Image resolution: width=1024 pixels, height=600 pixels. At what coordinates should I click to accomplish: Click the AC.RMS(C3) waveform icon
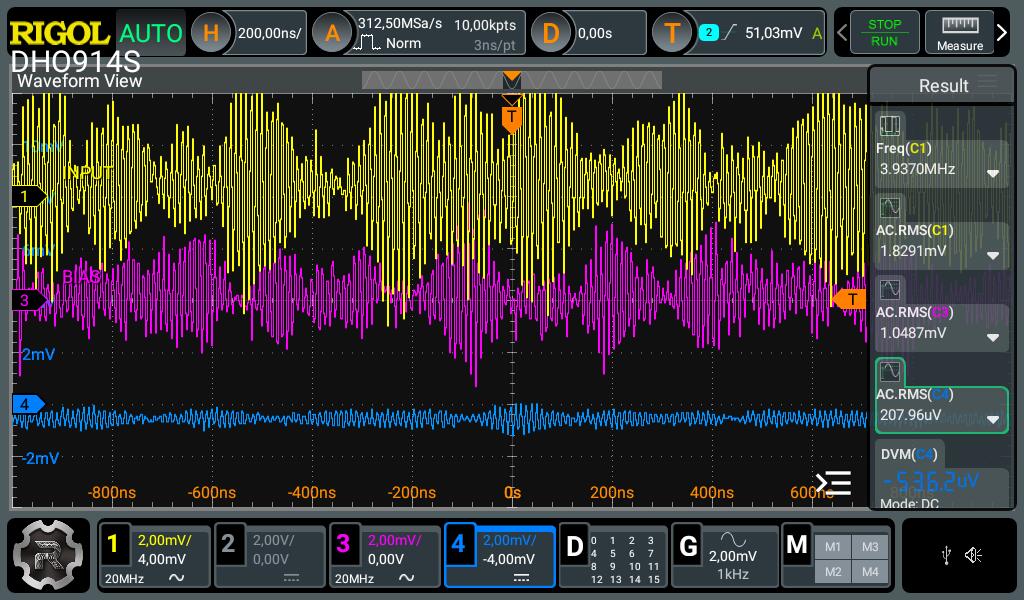tap(889, 289)
